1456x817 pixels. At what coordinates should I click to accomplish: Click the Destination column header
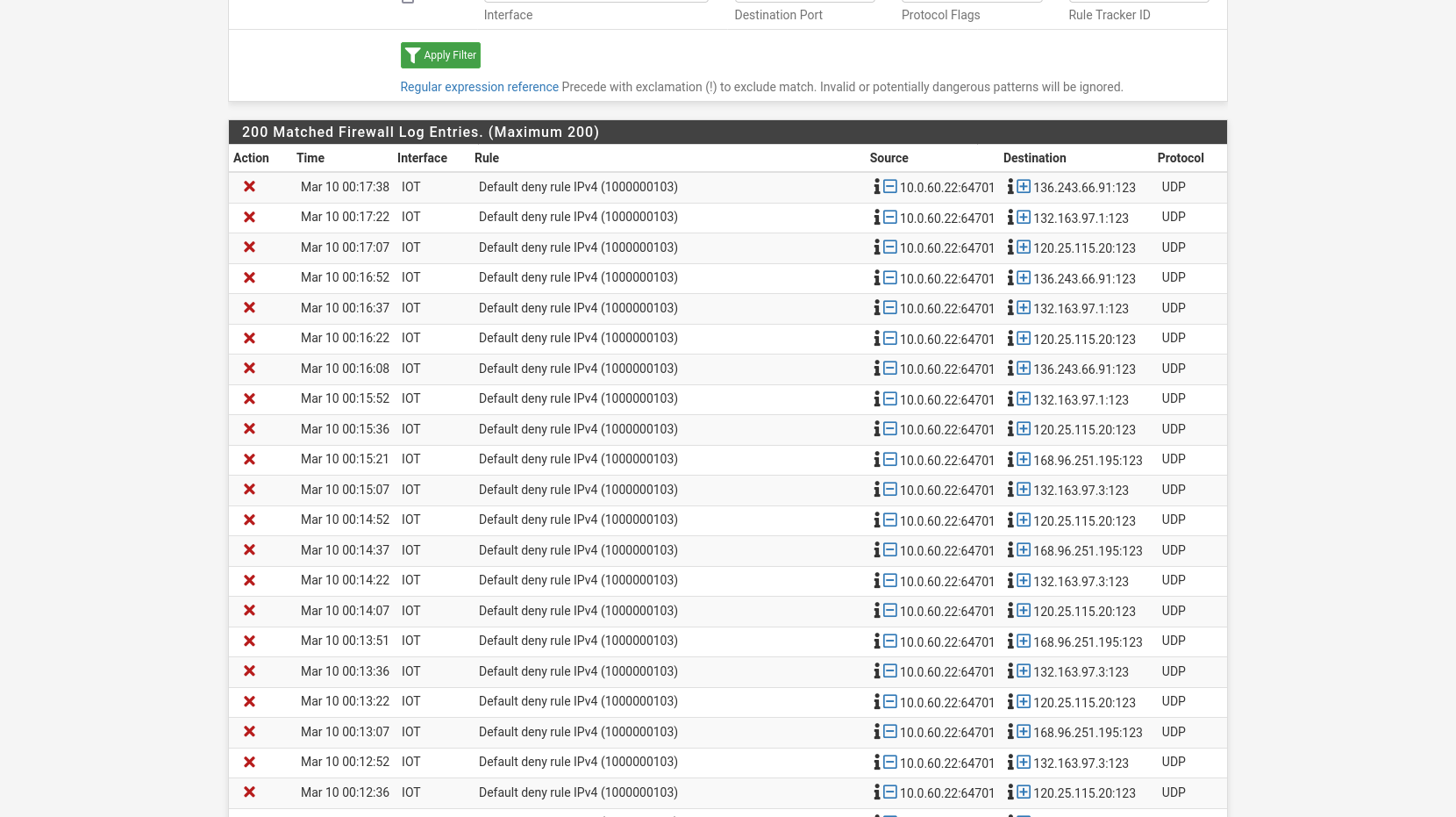(1034, 158)
